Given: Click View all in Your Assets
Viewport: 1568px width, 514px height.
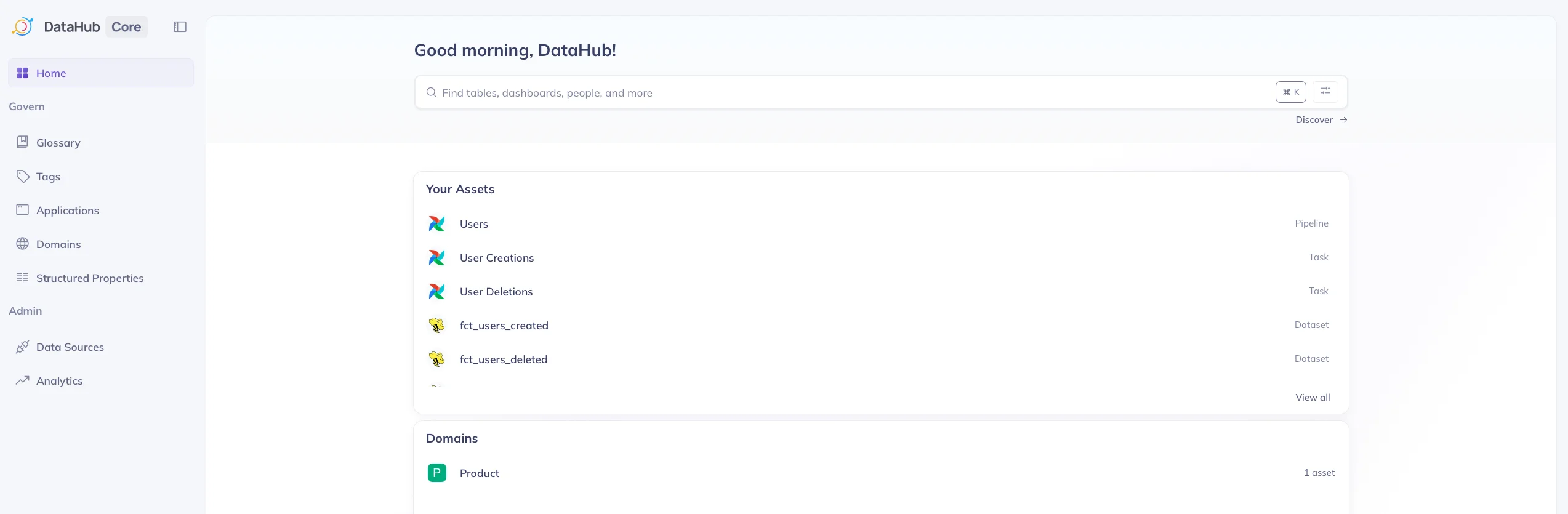Looking at the screenshot, I should point(1313,398).
